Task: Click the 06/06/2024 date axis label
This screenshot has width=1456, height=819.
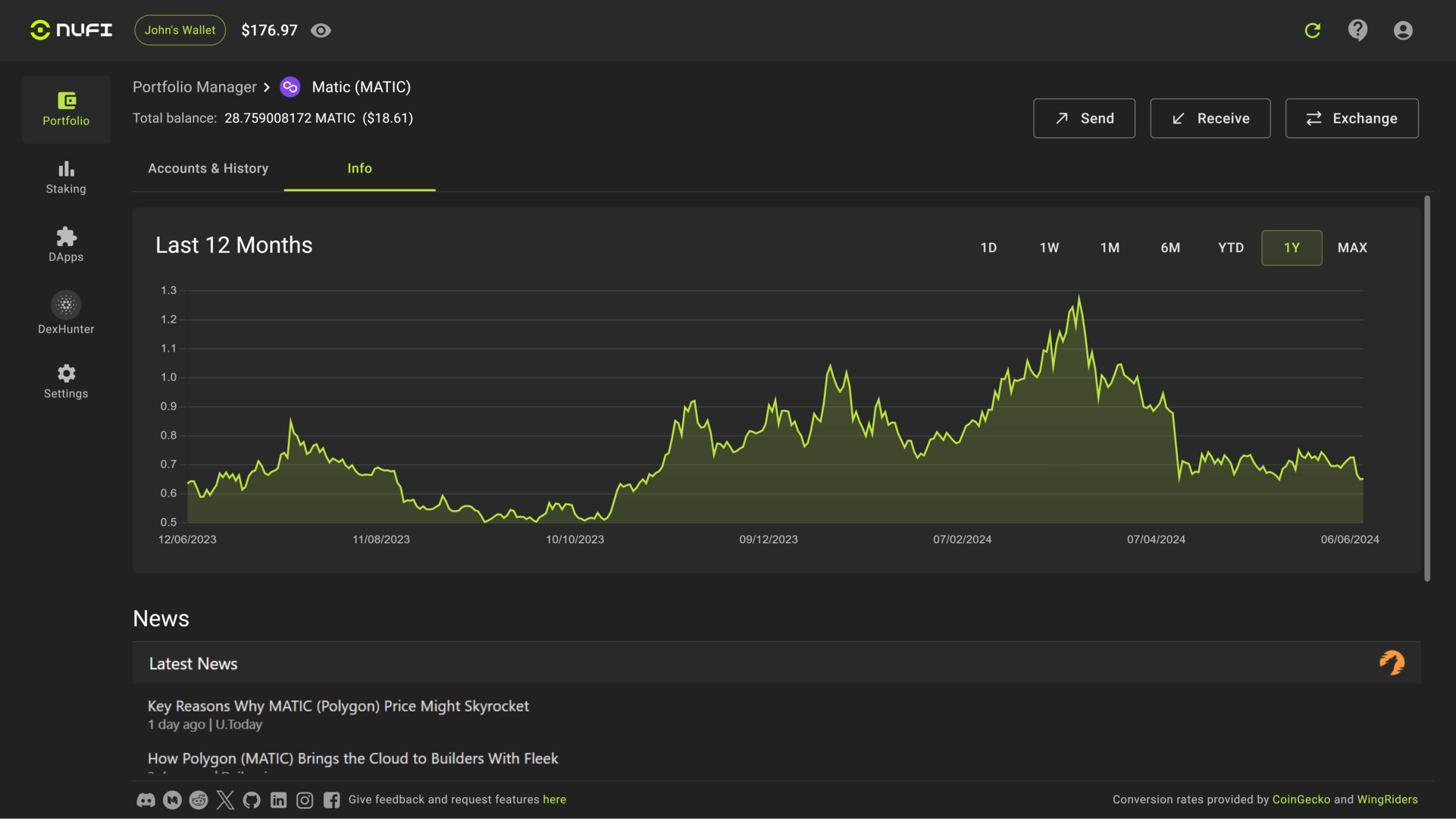Action: pos(1350,539)
